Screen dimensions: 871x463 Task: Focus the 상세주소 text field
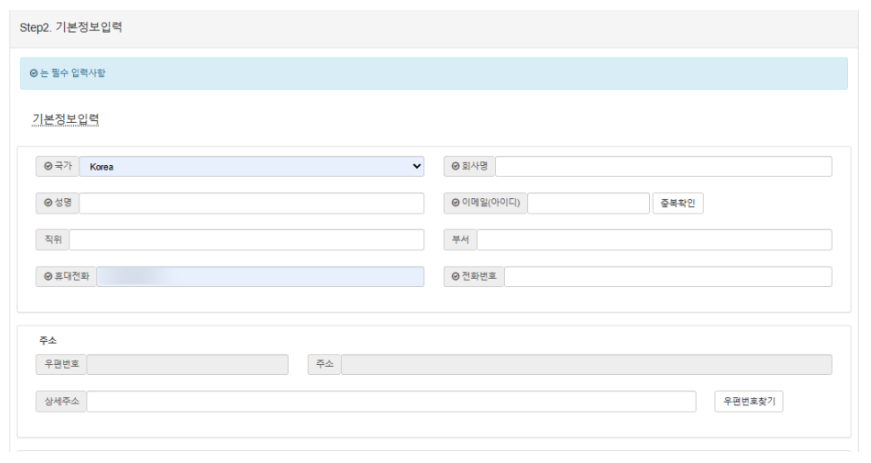392,401
